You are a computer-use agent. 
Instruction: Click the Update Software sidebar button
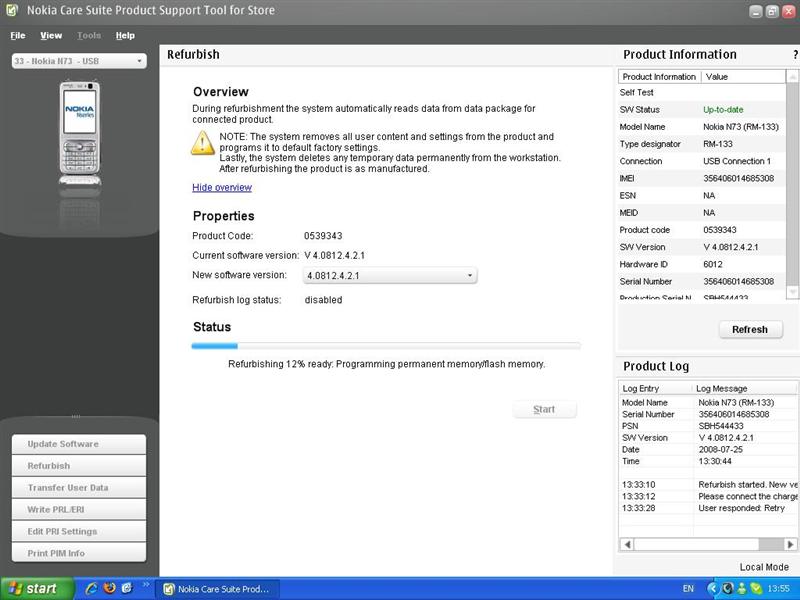(x=79, y=444)
